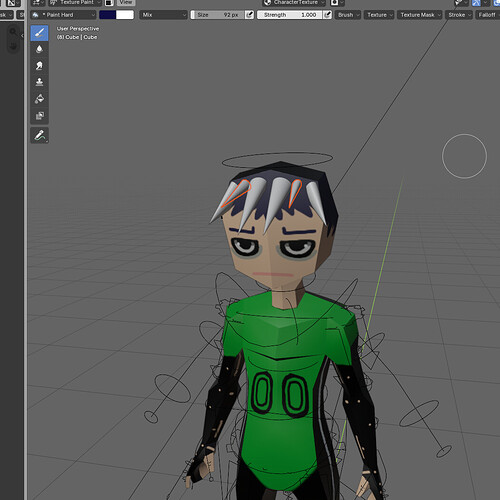Open the View menu
This screenshot has height=500, width=500.
(x=126, y=3)
